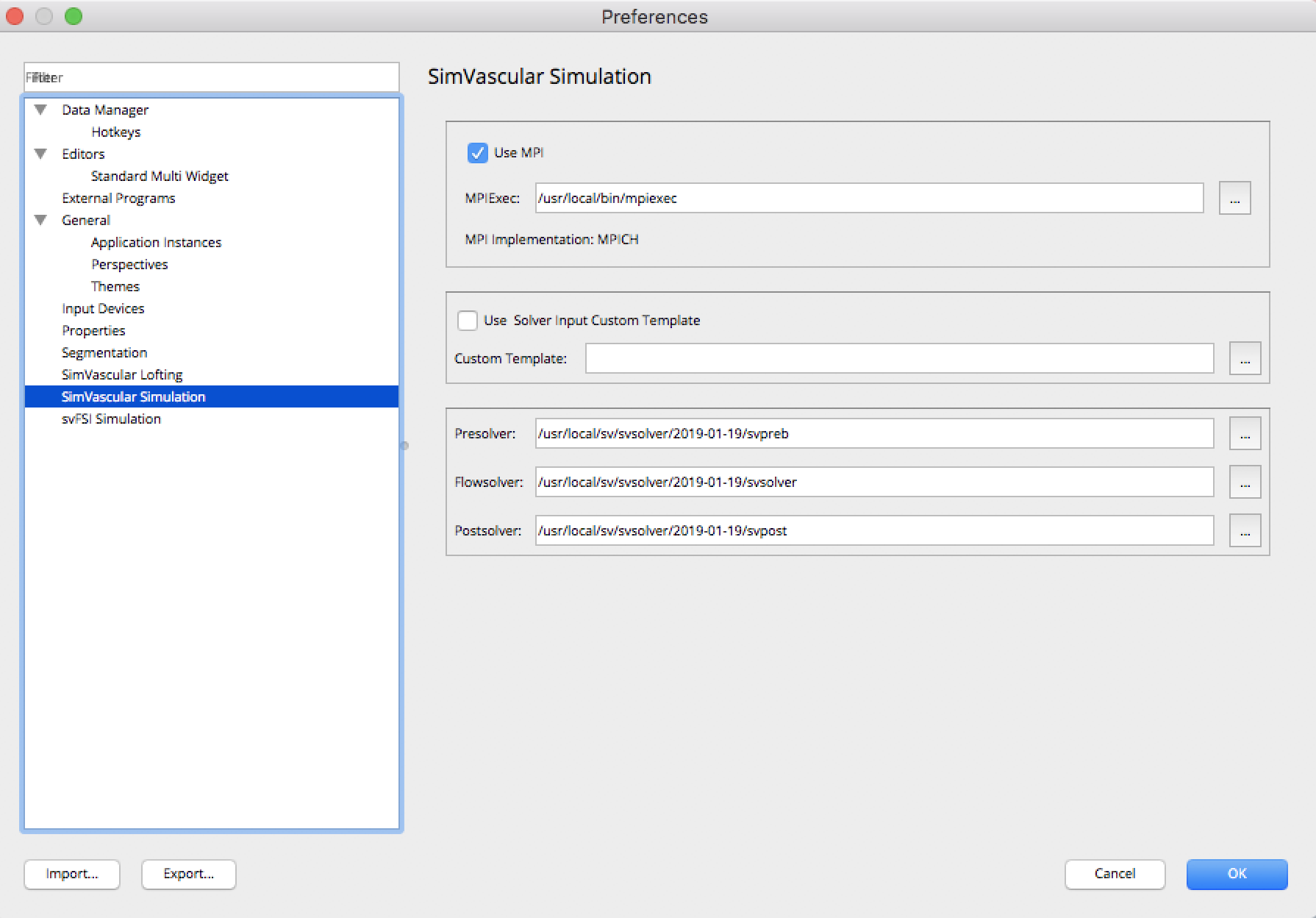Collapse the Data Manager tree section

[41, 109]
